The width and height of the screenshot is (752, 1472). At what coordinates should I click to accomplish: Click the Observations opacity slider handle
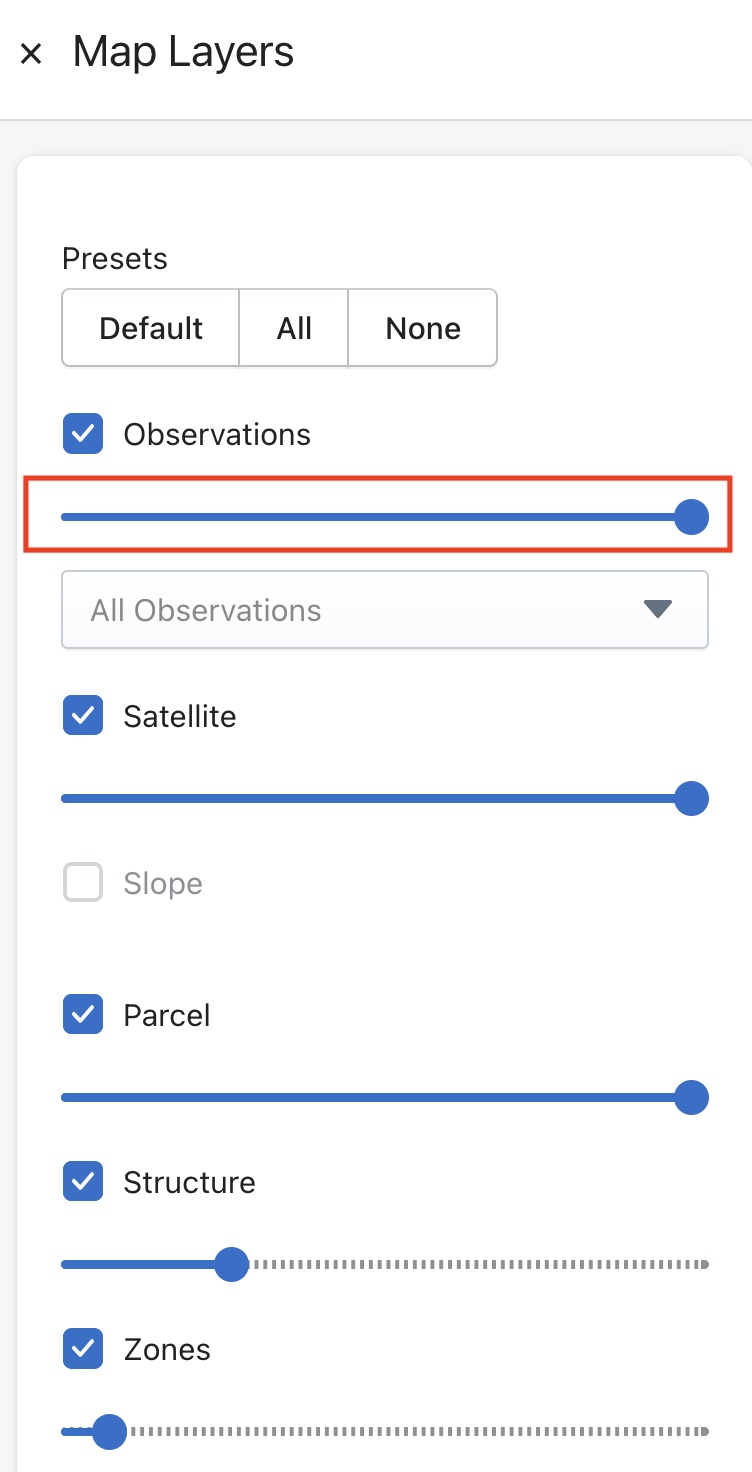click(x=691, y=517)
